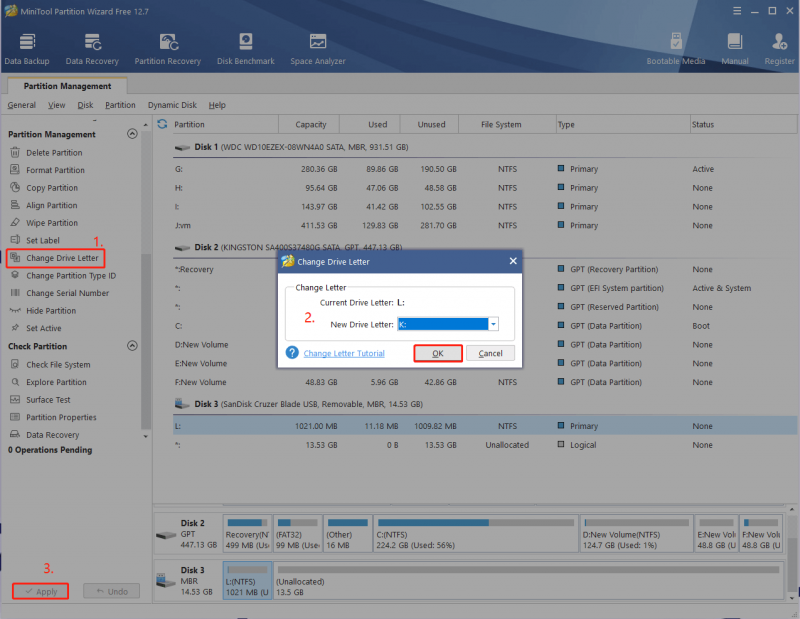
Task: Collapse the Partition Management section
Action: (x=132, y=134)
